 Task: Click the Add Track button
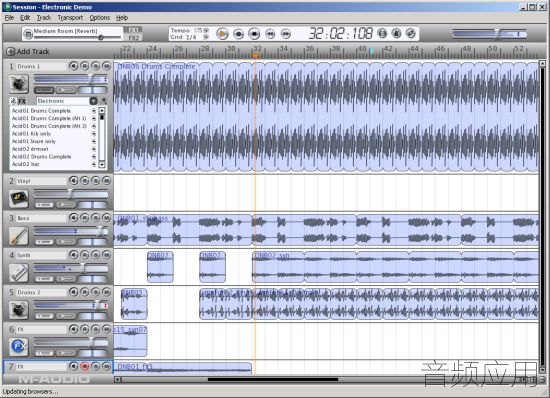click(x=28, y=52)
